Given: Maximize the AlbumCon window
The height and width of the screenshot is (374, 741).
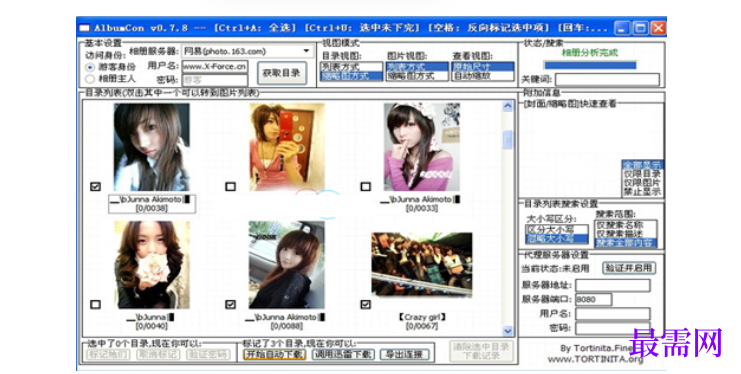Looking at the screenshot, I should click(640, 28).
